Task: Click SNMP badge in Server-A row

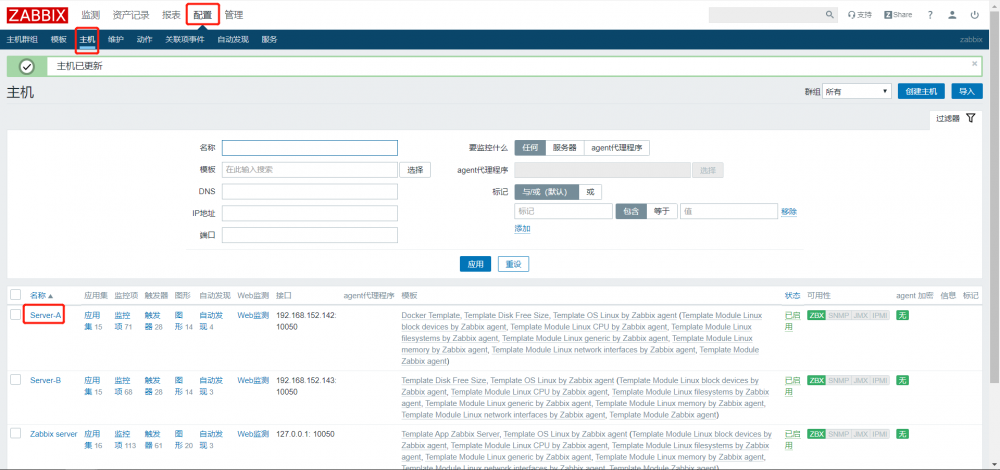Action: tap(839, 315)
